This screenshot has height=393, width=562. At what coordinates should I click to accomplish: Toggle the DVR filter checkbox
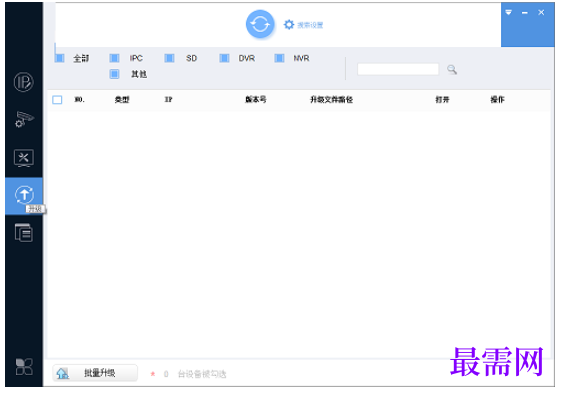(x=224, y=58)
